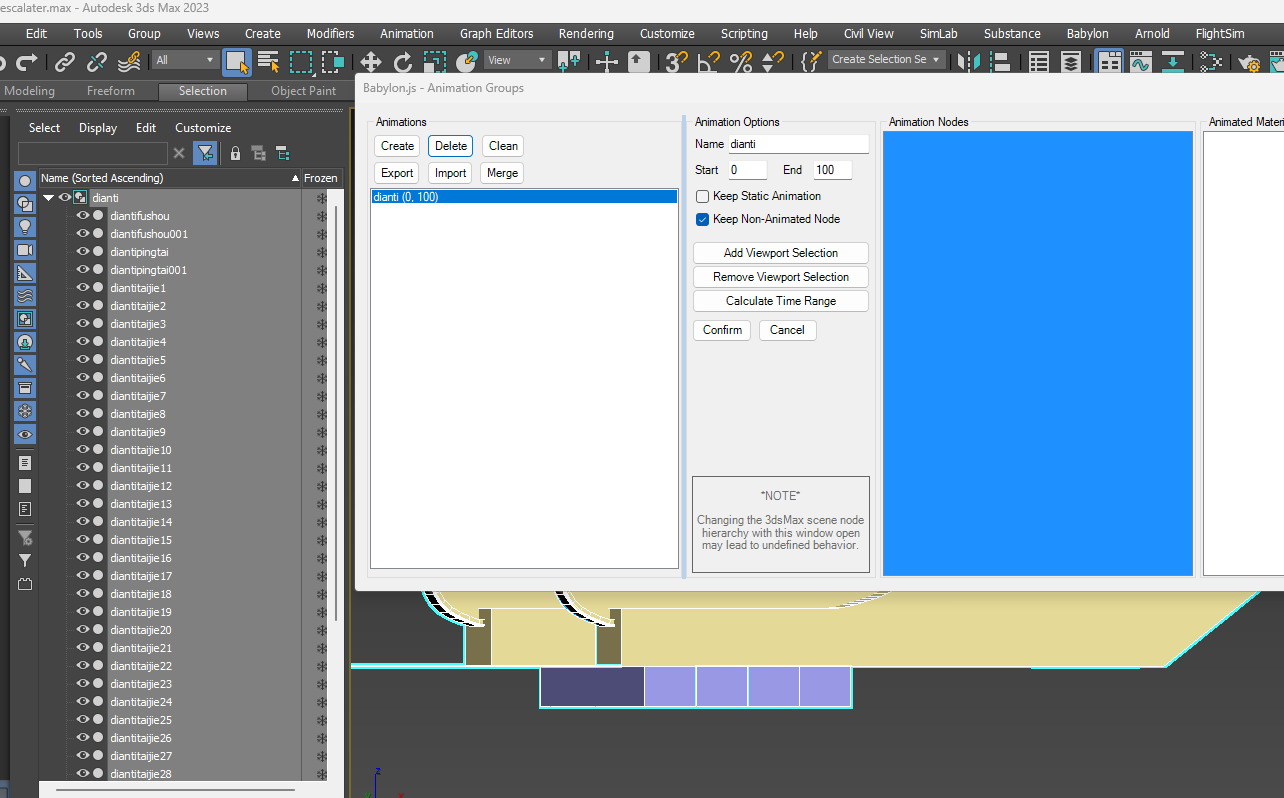Open the All selection filter dropdown
The image size is (1284, 798).
(186, 60)
